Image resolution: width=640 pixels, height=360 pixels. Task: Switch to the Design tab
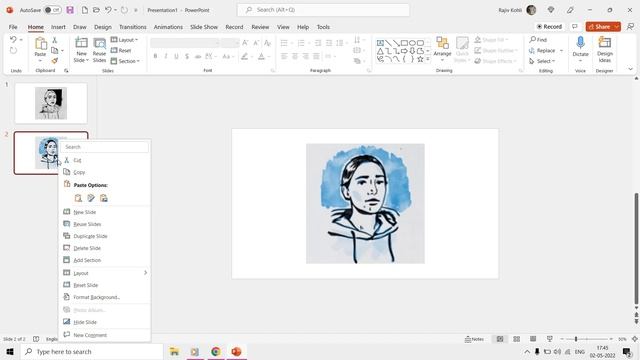point(102,27)
